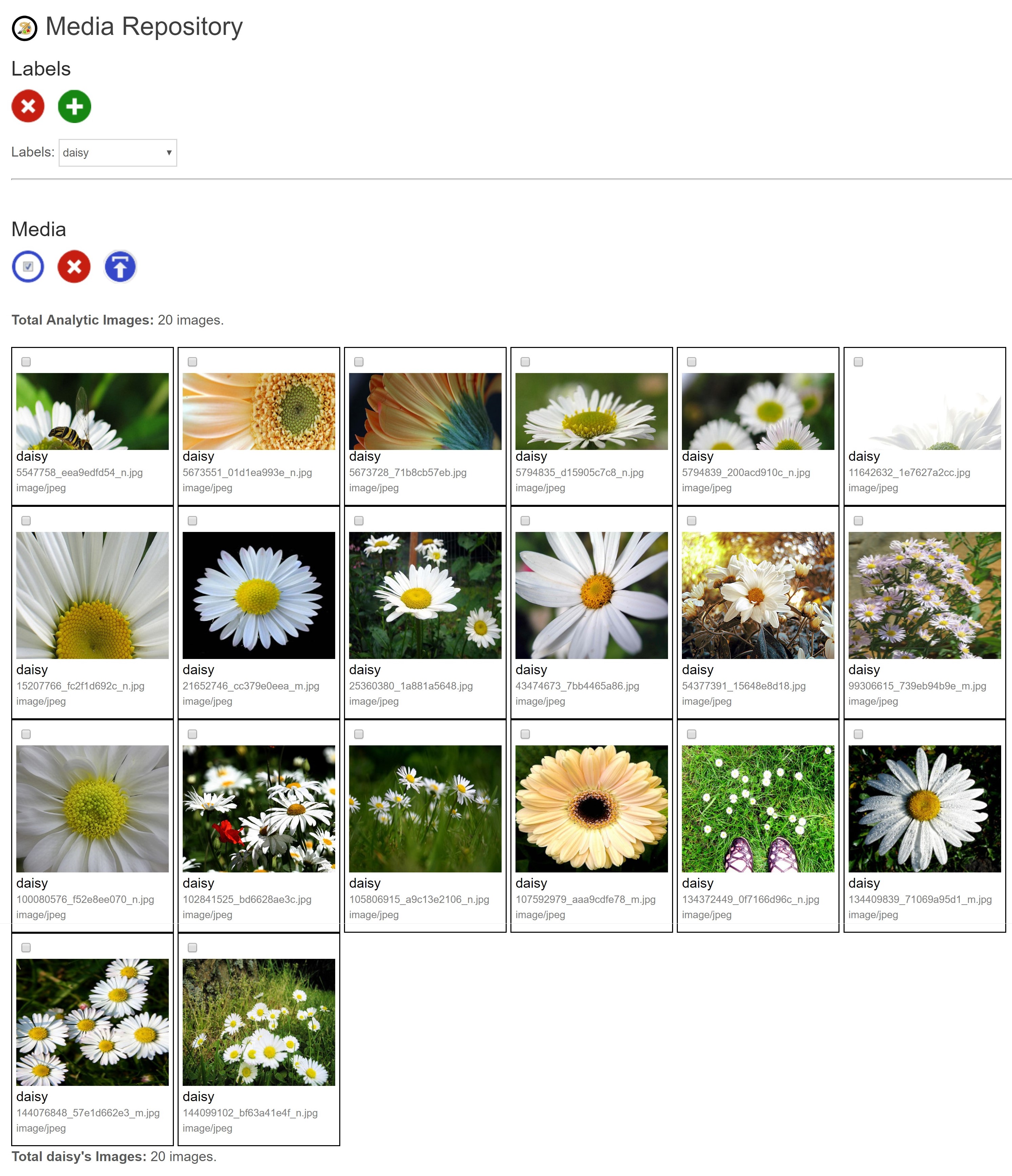Tick checkbox of 134372449_0f7166d96c_n.jpg
1012x1176 pixels.
coord(692,734)
